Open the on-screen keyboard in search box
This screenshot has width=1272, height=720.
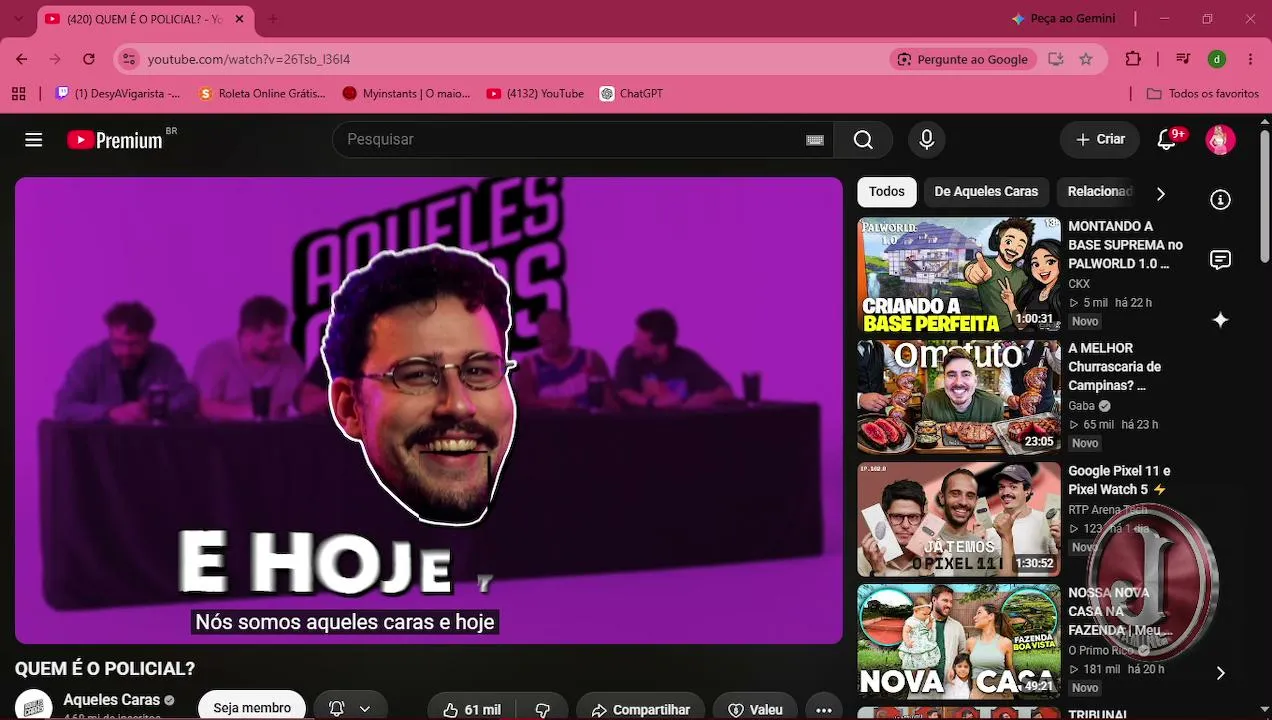815,140
